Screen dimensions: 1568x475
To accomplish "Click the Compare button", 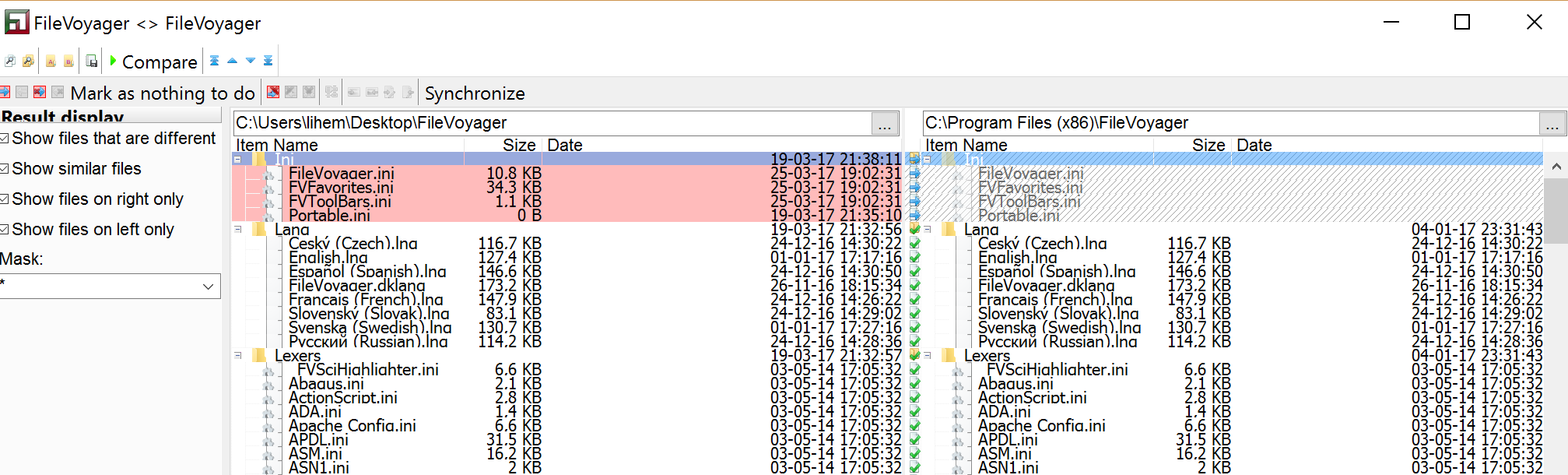I will point(154,62).
